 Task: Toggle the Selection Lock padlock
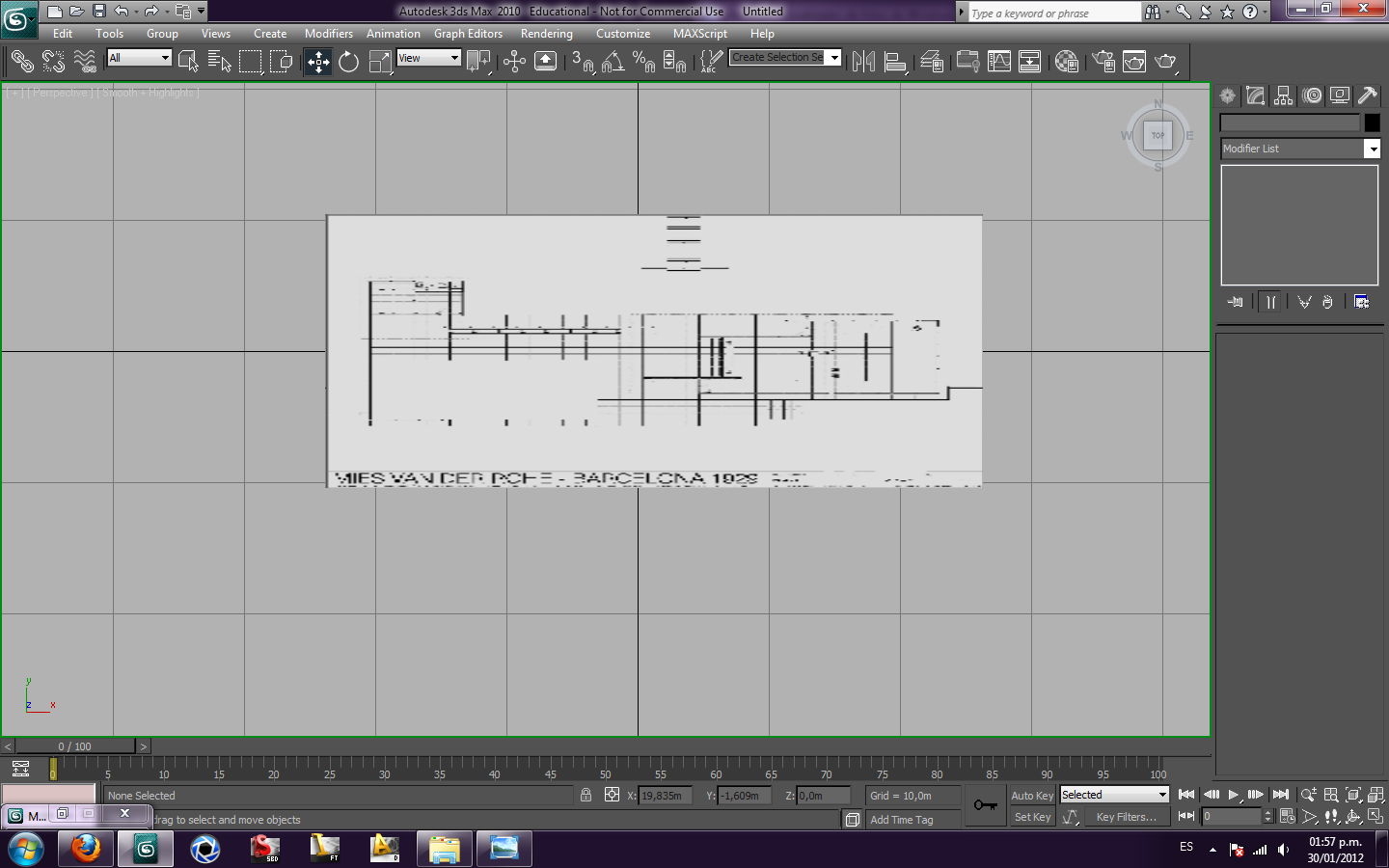[x=586, y=795]
